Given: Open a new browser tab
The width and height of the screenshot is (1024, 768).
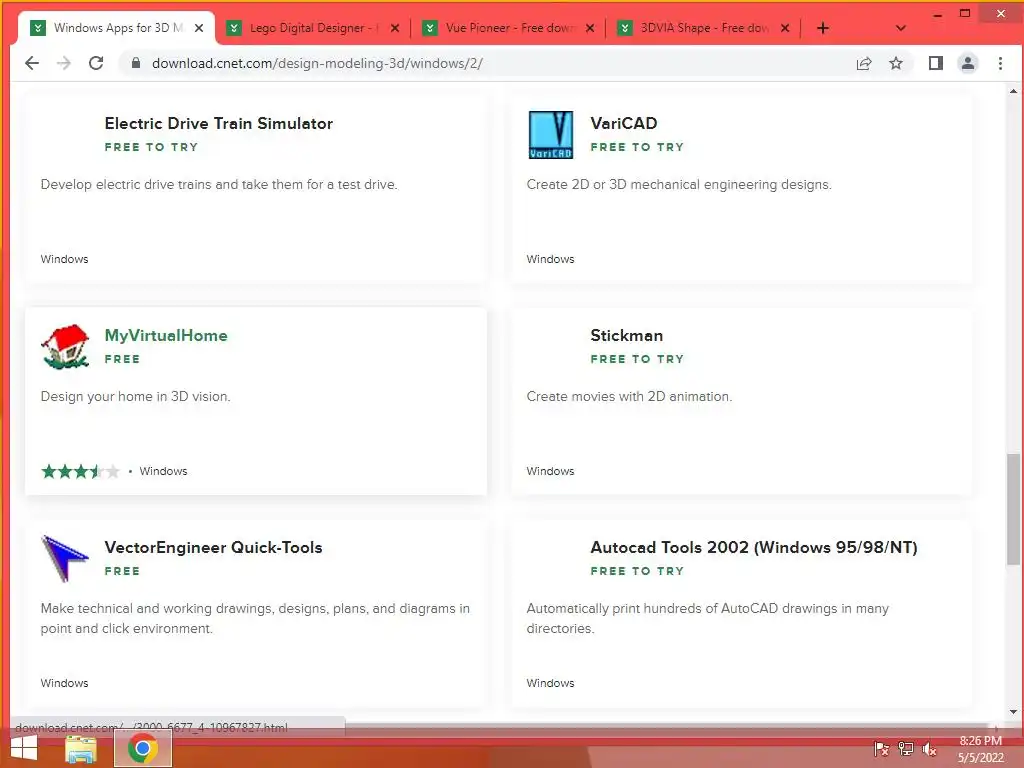Looking at the screenshot, I should coord(823,28).
